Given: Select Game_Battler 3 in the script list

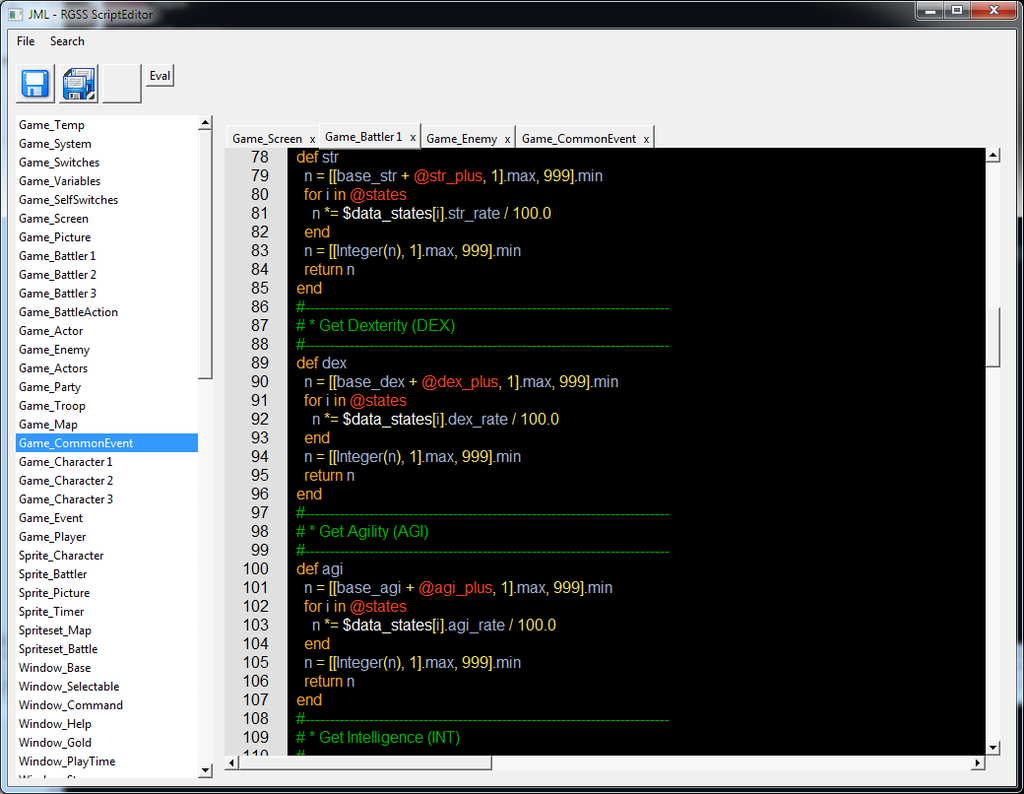Looking at the screenshot, I should click(x=106, y=293).
